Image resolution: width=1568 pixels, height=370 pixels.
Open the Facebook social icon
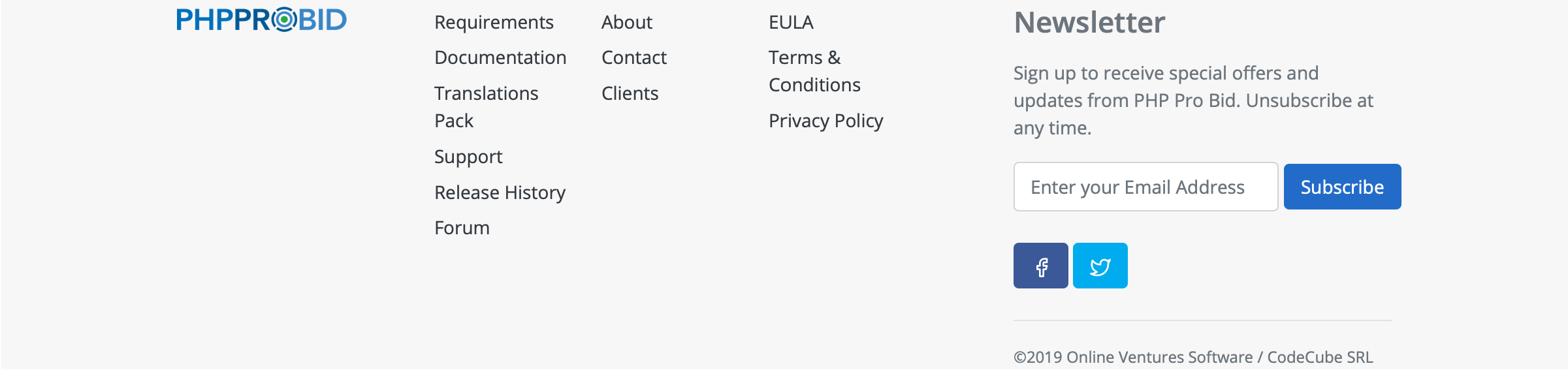(1040, 266)
